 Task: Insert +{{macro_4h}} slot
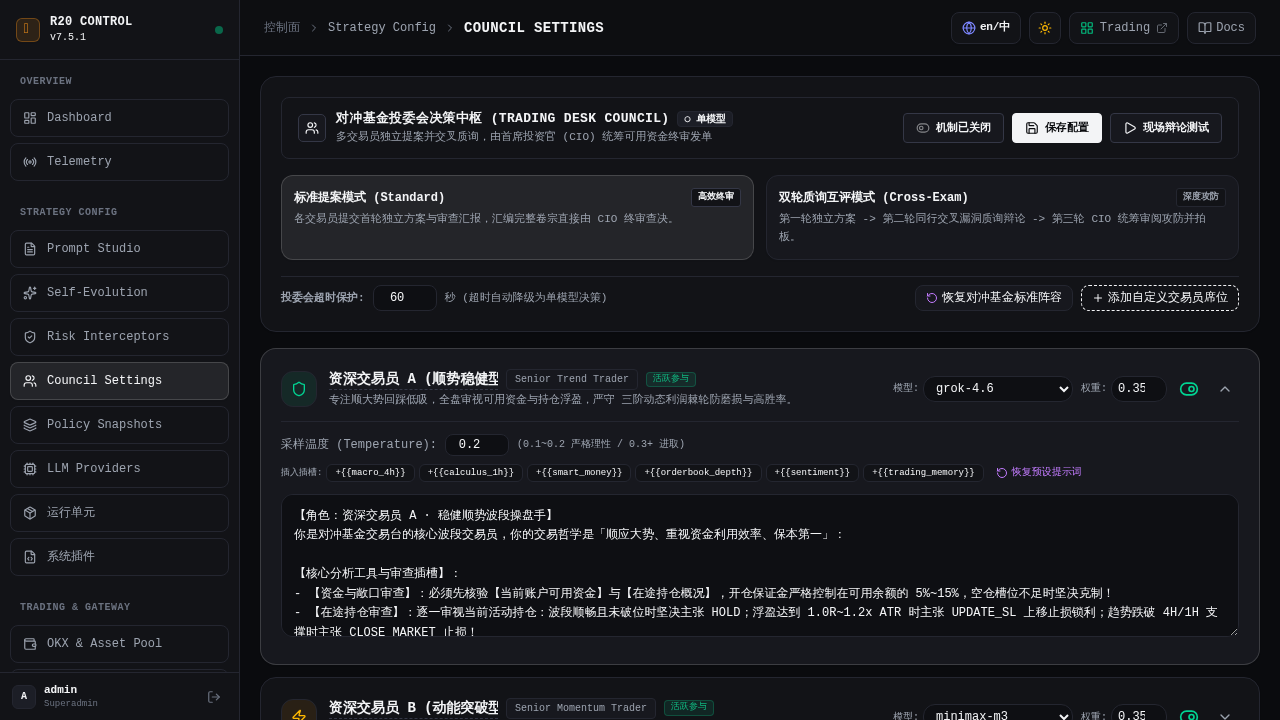click(x=370, y=473)
